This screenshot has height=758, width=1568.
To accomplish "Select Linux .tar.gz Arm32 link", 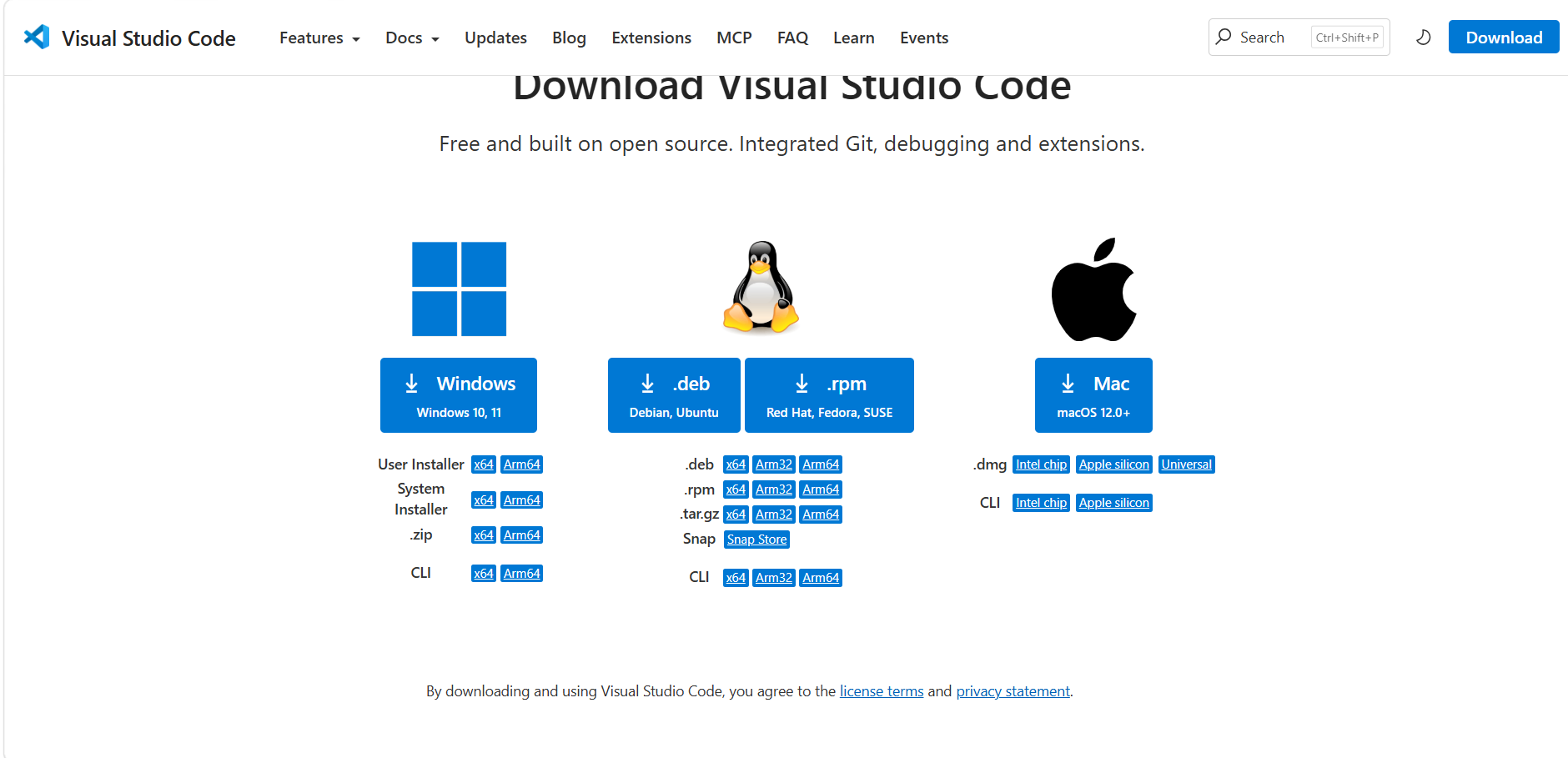I will click(x=774, y=515).
